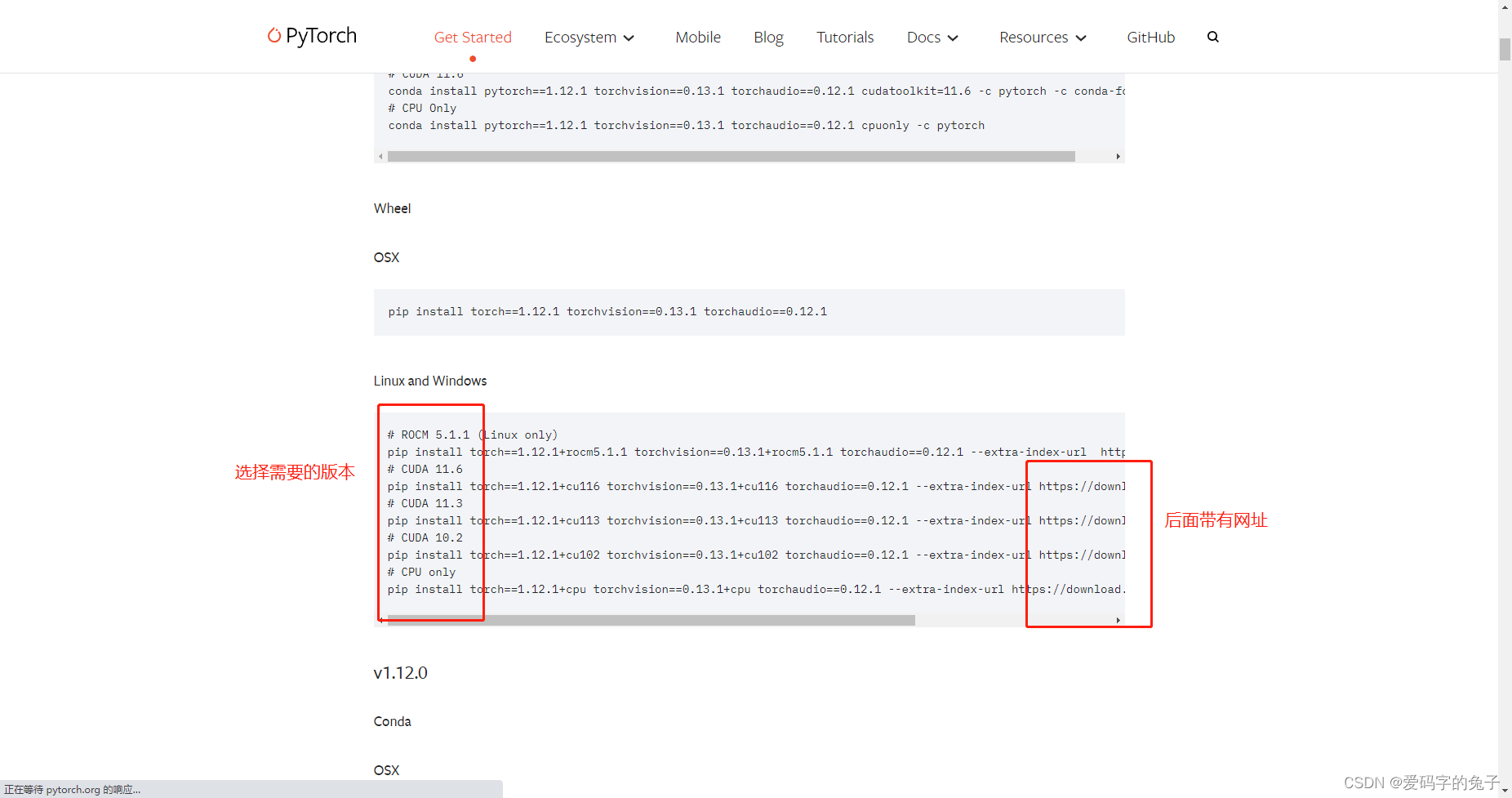Go to the Blog page
The width and height of the screenshot is (1512, 798).
768,37
